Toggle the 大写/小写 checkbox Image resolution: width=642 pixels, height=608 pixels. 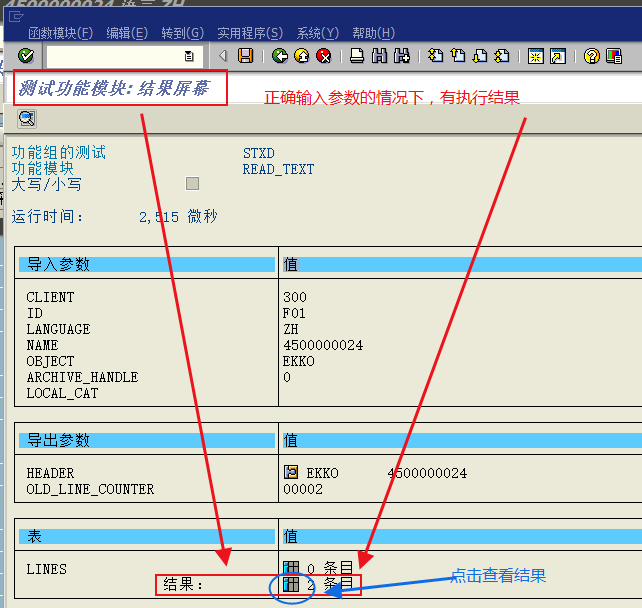pyautogui.click(x=192, y=183)
